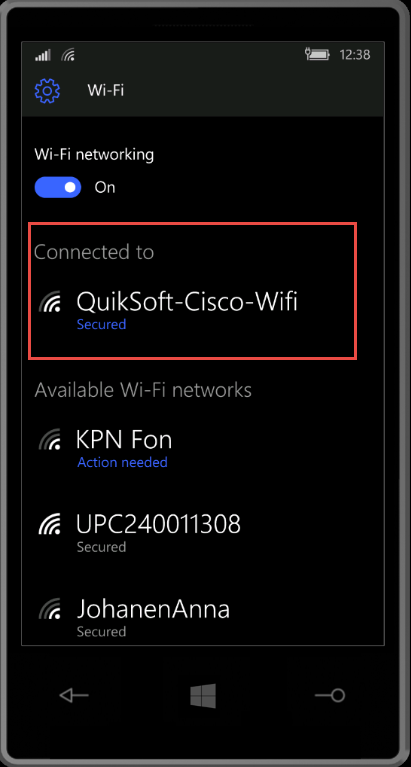Tap the JohanenAnna signal strength icon
This screenshot has height=767, width=411.
[x=50, y=609]
